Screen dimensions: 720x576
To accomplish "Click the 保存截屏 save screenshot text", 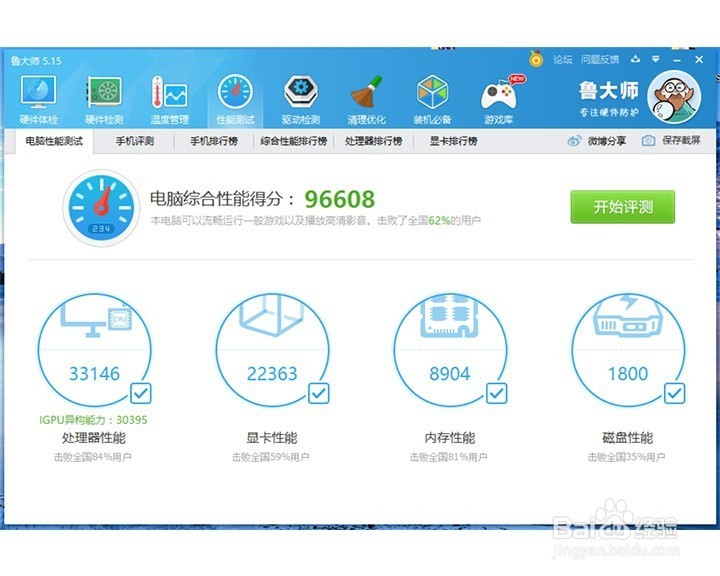I will 681,141.
